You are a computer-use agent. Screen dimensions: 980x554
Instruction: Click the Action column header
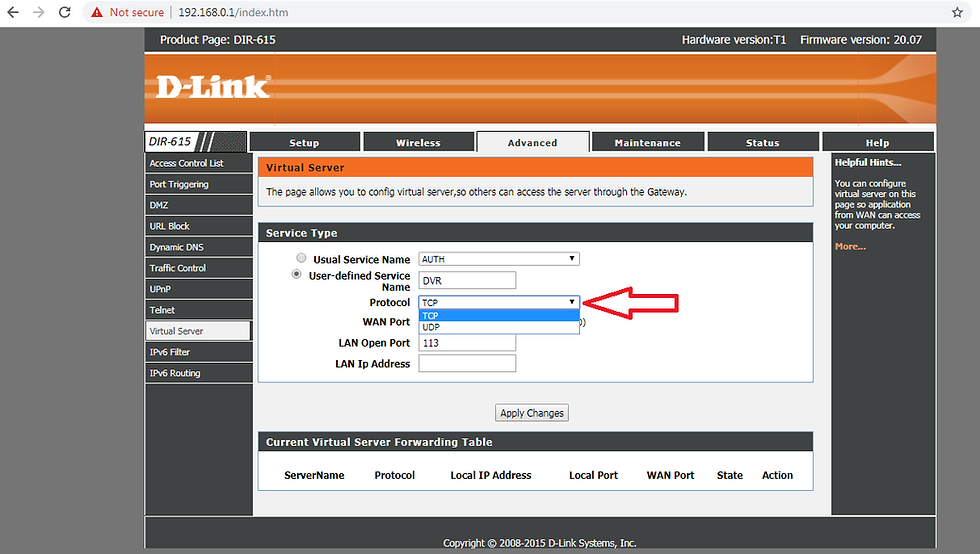778,475
